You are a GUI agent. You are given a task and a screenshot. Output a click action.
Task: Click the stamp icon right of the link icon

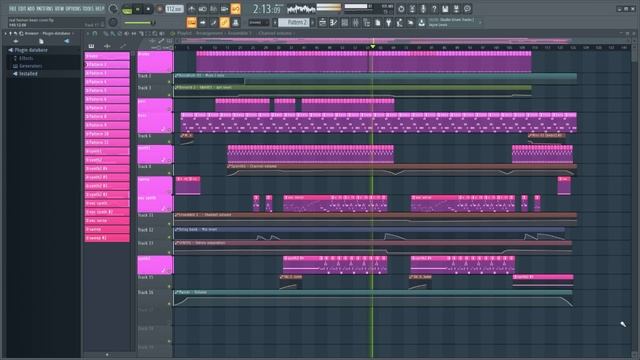tap(236, 22)
